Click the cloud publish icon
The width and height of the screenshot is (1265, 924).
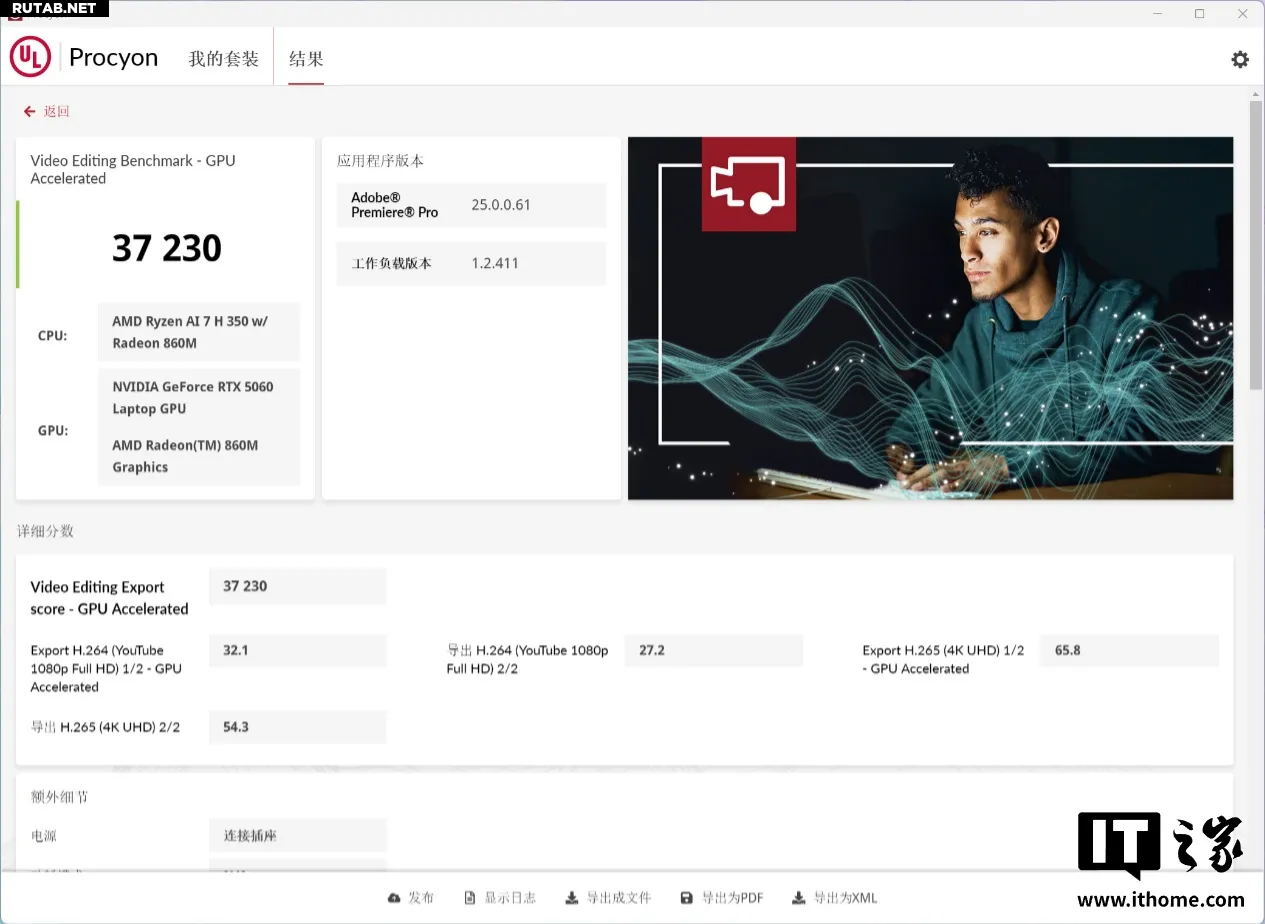394,898
